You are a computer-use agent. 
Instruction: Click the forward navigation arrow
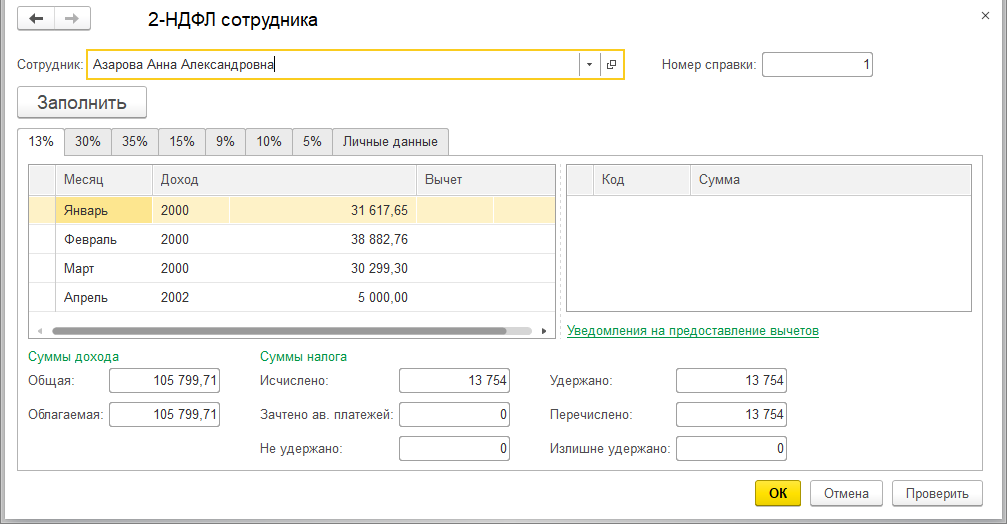click(x=71, y=19)
